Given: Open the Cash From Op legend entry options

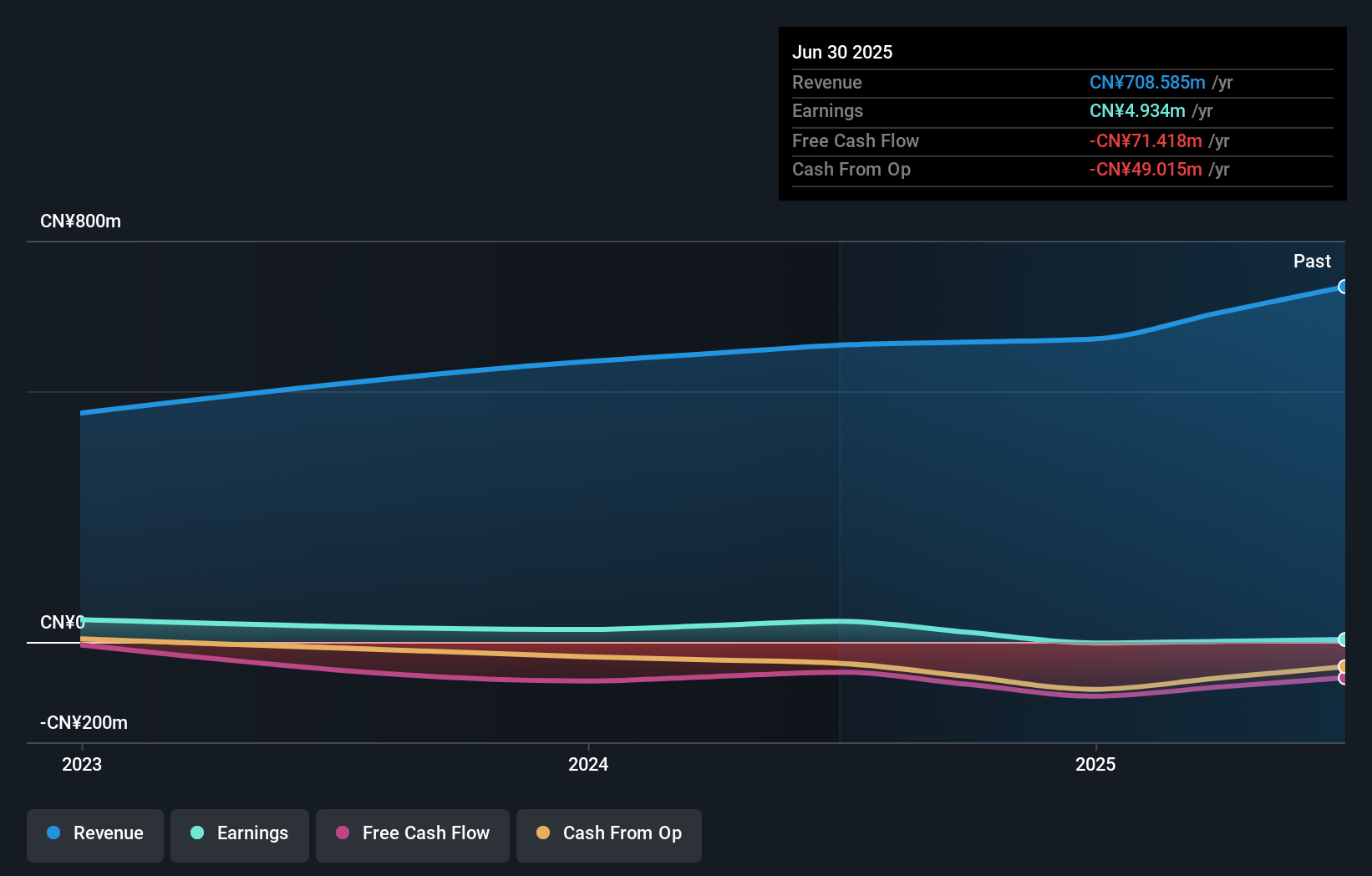Looking at the screenshot, I should (608, 833).
